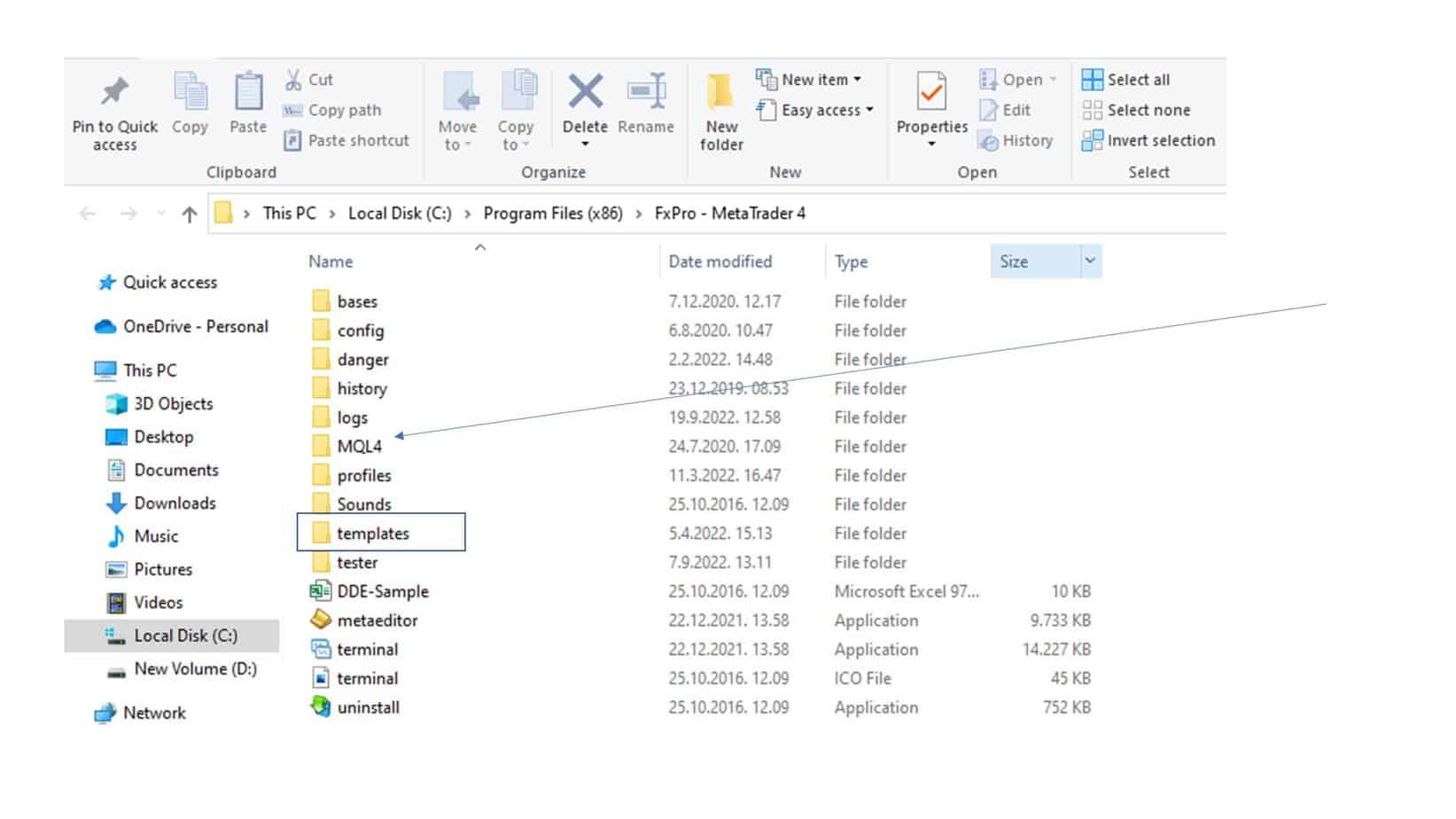Create a New folder

721,112
